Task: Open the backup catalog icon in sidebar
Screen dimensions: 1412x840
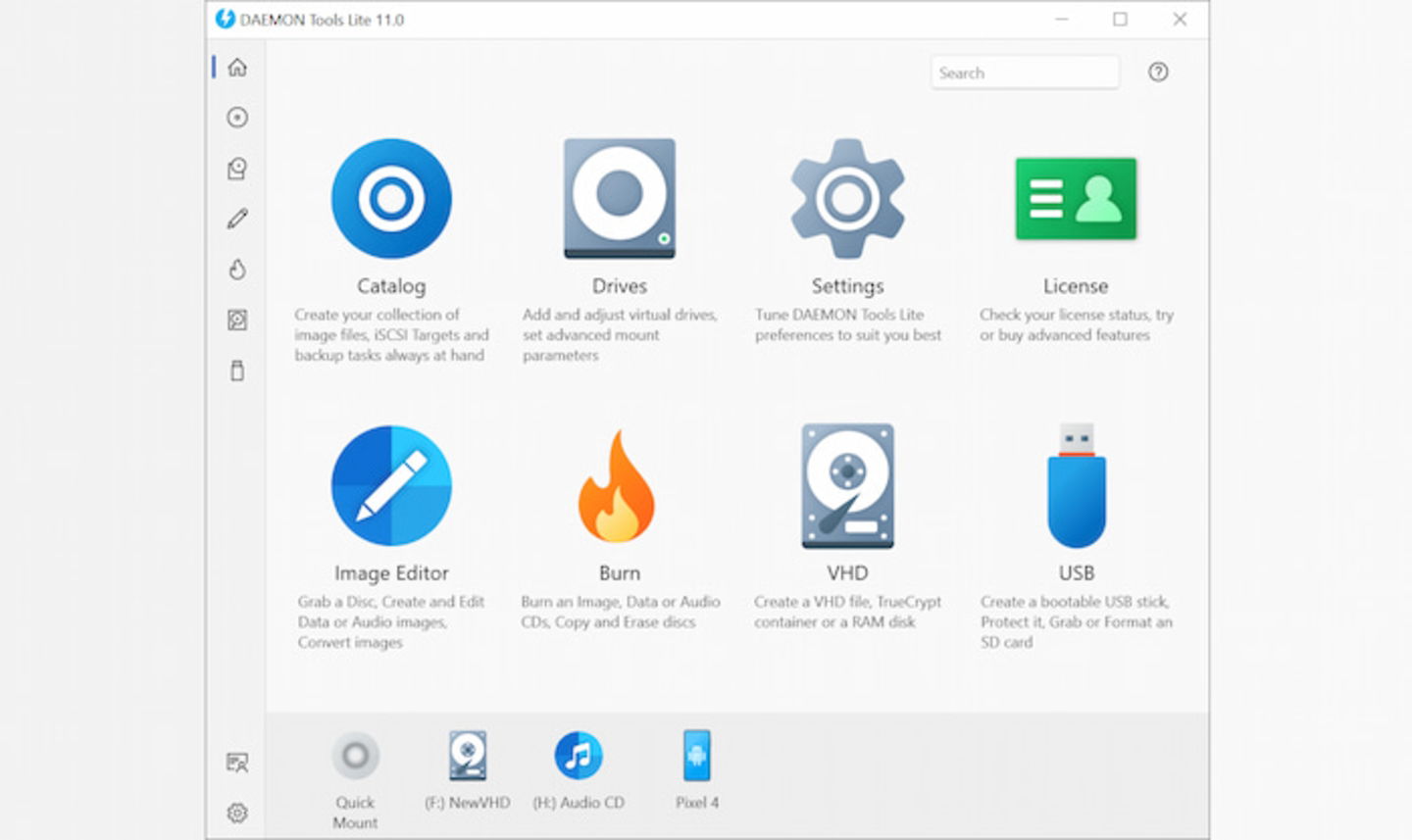Action: point(237,169)
